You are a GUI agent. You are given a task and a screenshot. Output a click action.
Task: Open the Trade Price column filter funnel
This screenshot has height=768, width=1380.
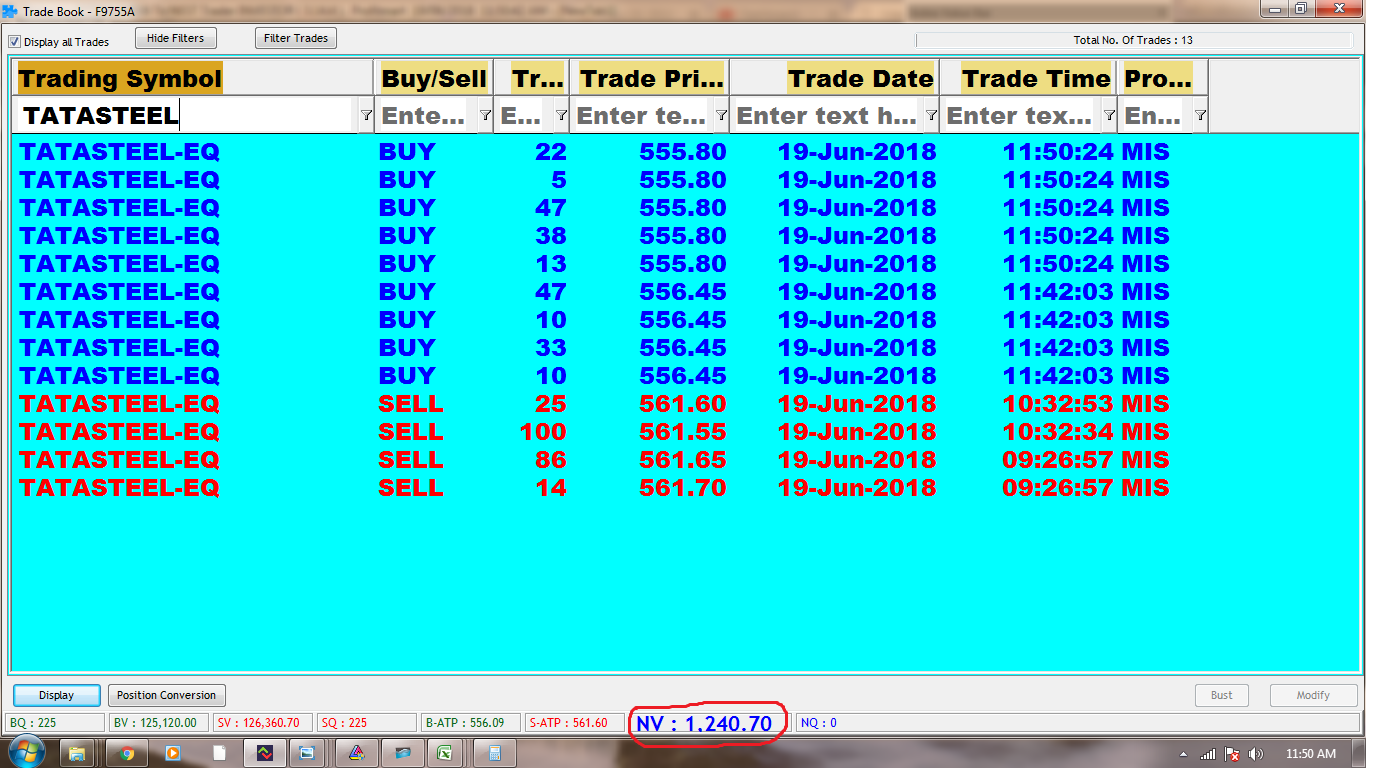(721, 116)
